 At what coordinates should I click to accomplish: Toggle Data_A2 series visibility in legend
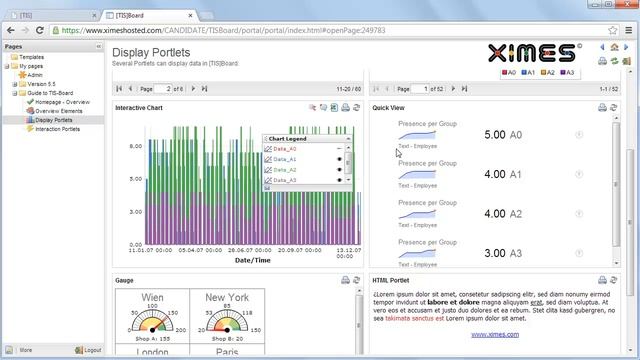[339, 170]
